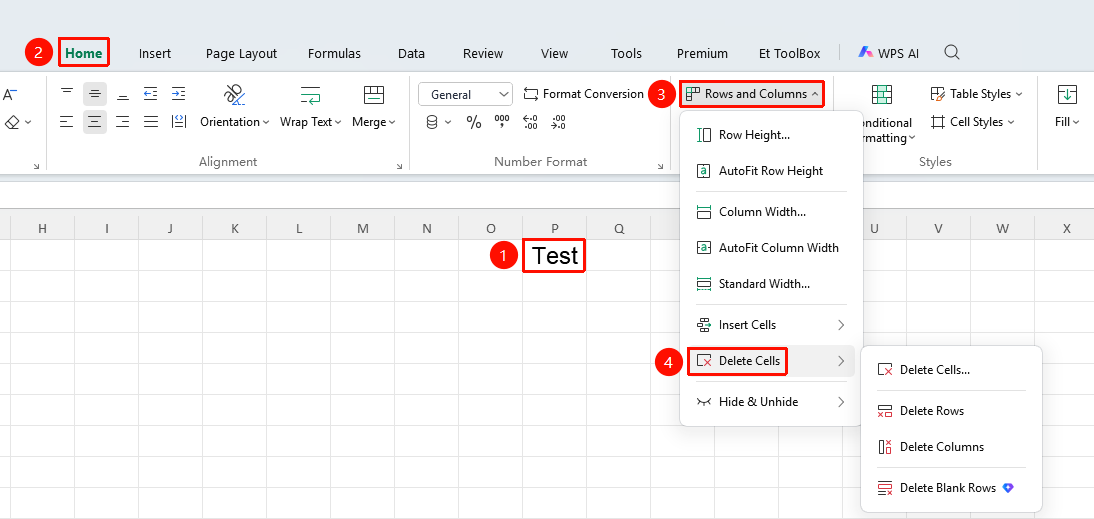Click the Percent Style icon

[474, 123]
